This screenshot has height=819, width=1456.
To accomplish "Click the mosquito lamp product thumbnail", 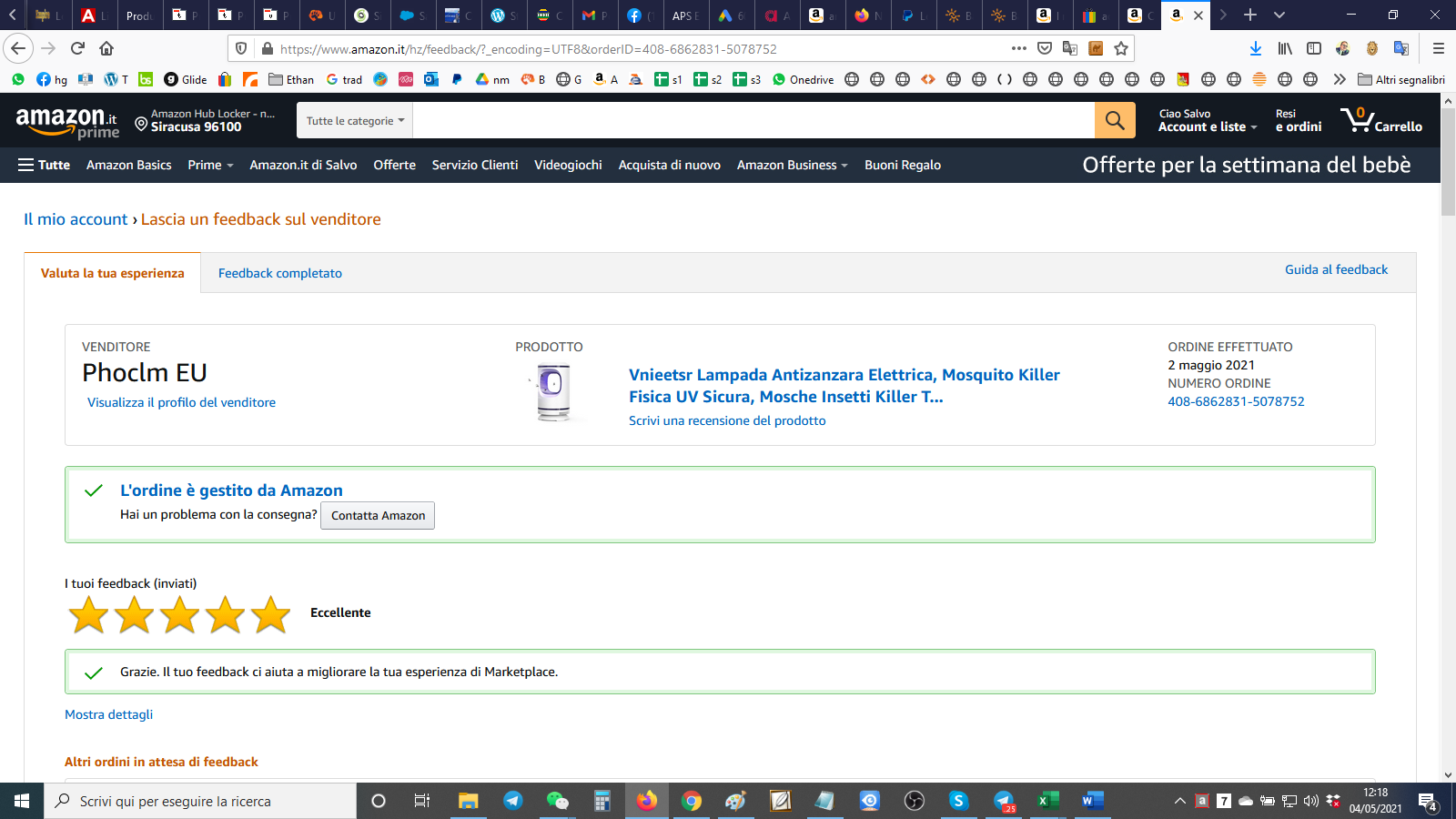I will point(553,392).
